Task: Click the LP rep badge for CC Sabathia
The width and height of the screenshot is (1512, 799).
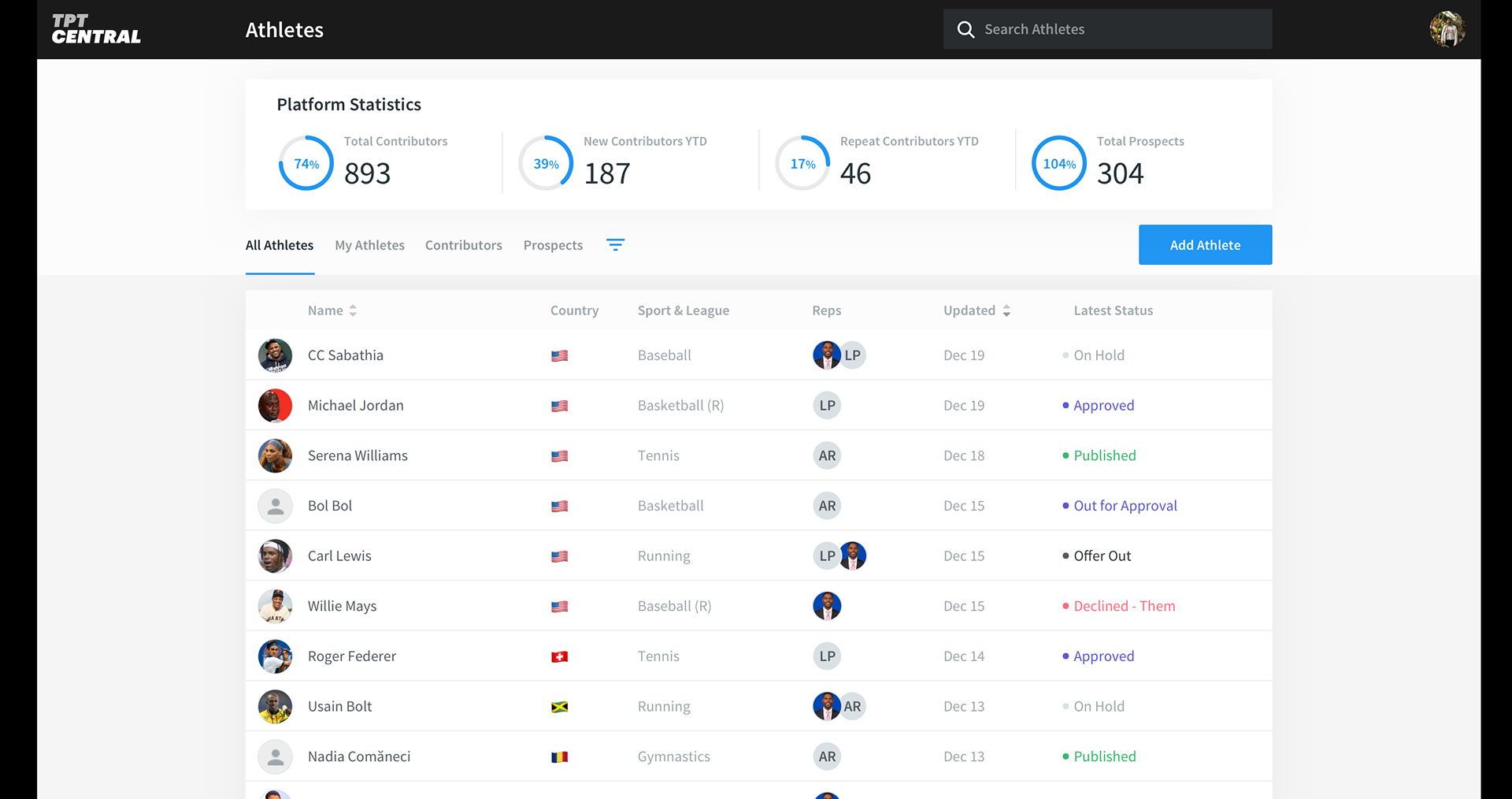Action: [x=854, y=355]
